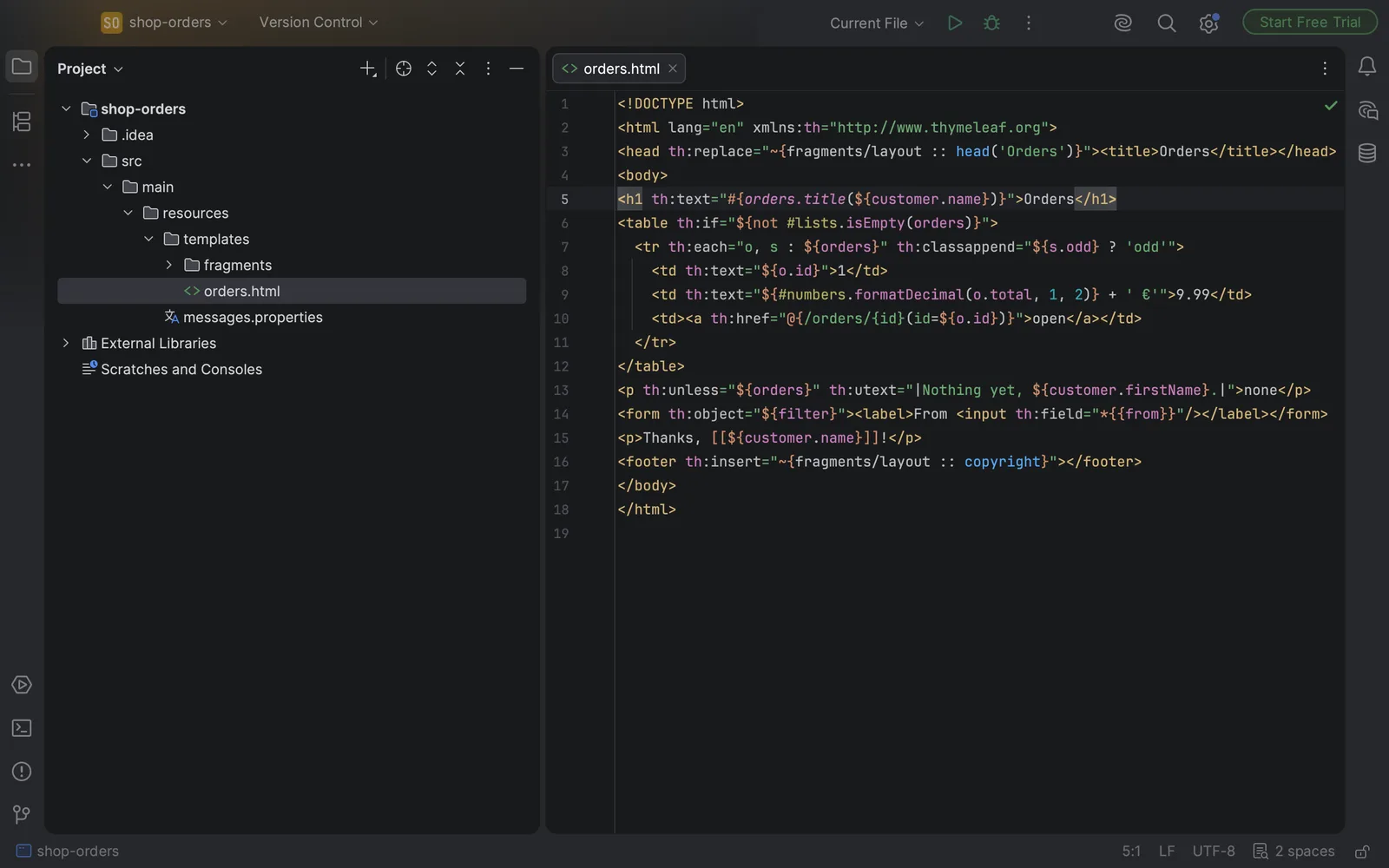Open the Version Control dropdown
This screenshot has width=1389, height=868.
pyautogui.click(x=319, y=23)
